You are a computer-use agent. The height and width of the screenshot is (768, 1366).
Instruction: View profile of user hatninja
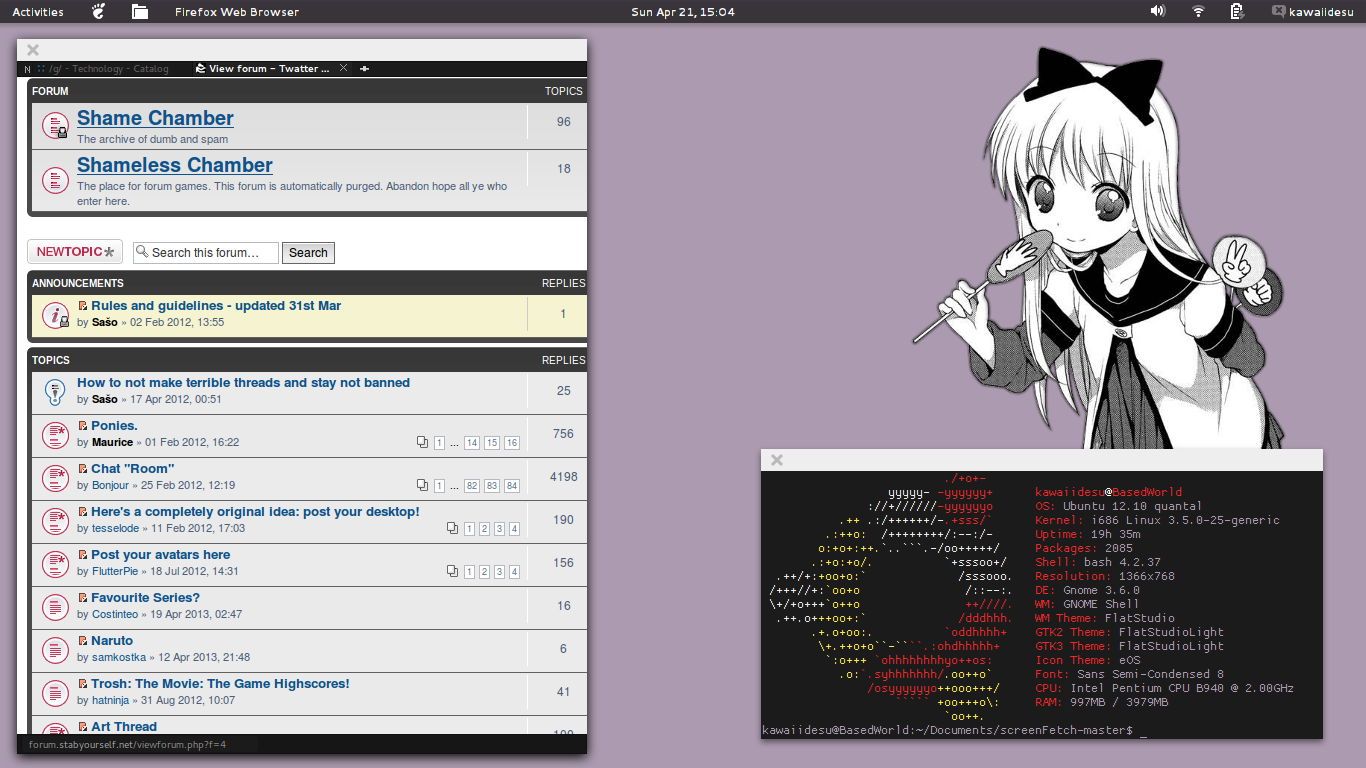[x=111, y=701]
